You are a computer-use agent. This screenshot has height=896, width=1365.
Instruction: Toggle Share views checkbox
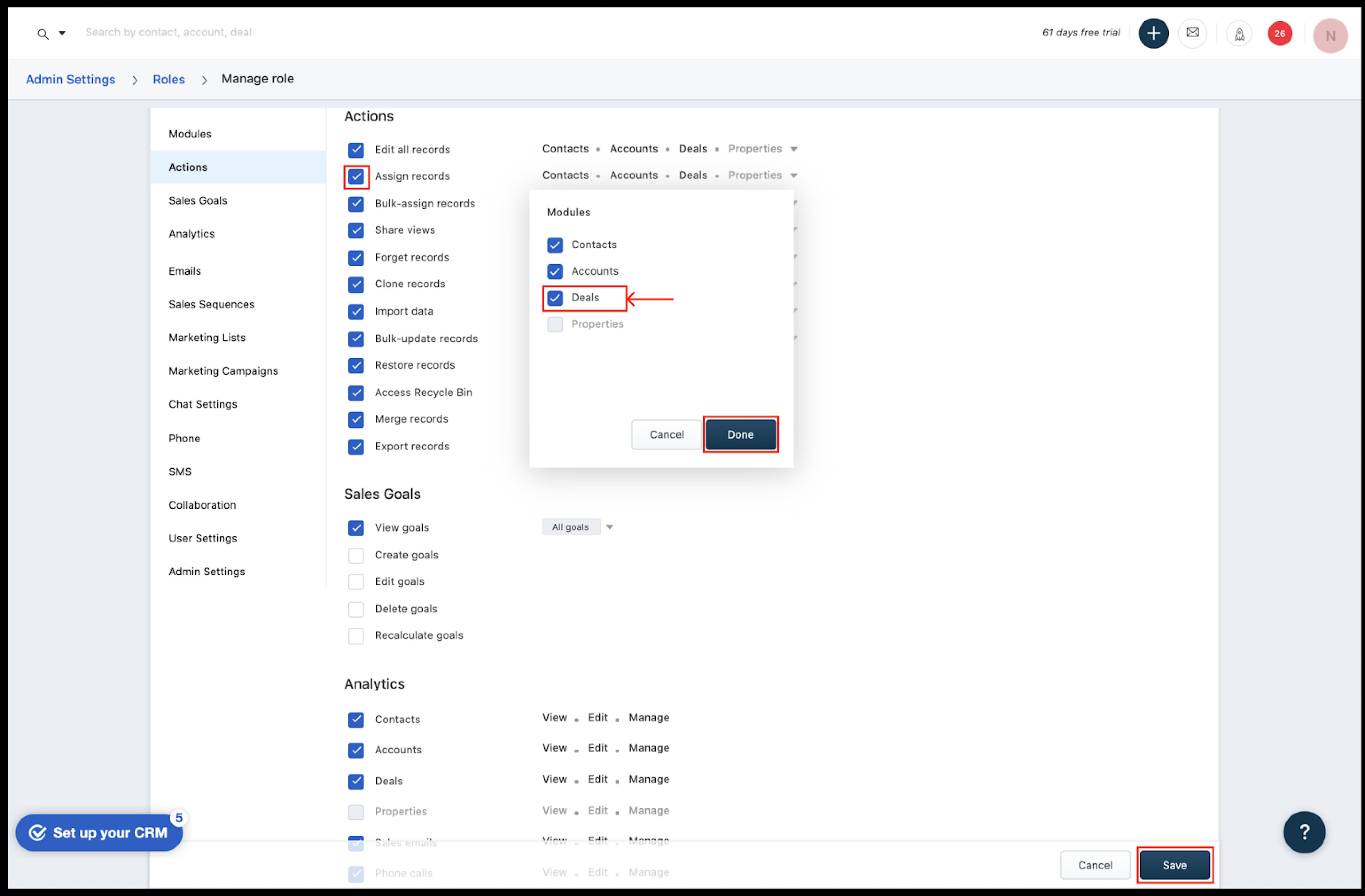[355, 230]
